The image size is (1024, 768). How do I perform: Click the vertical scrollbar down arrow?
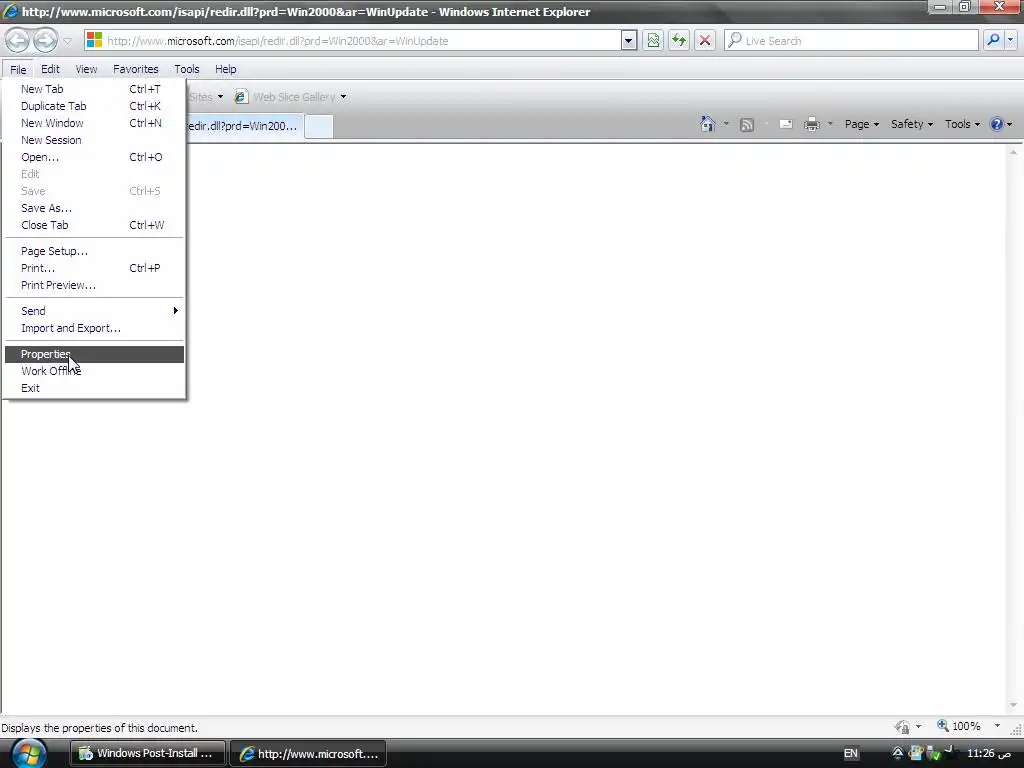pos(1014,705)
